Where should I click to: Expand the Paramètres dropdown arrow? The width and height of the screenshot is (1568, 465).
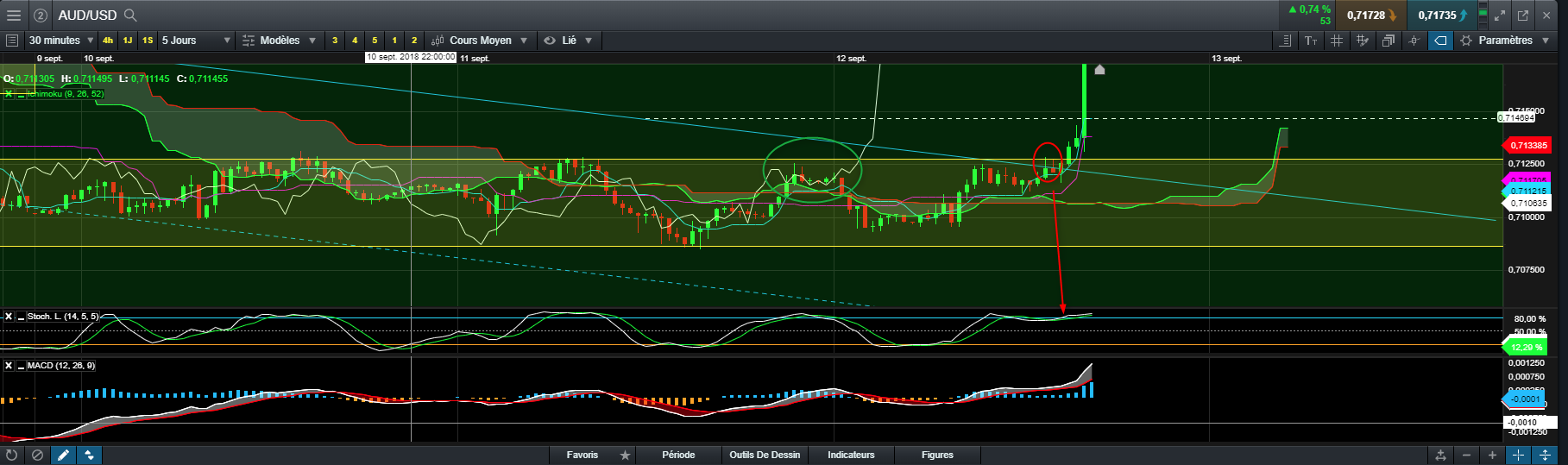(1546, 41)
